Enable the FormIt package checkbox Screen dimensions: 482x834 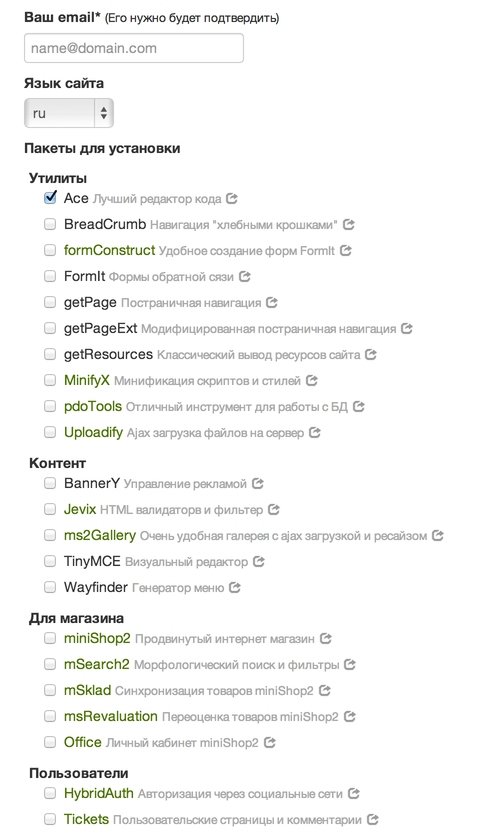coord(49,276)
